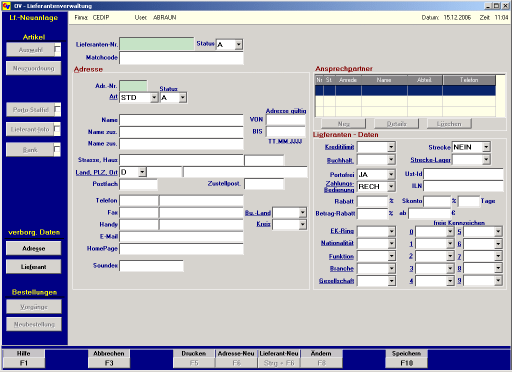Open the EK-Ring dropdown
512x372 pixels.
pos(392,231)
